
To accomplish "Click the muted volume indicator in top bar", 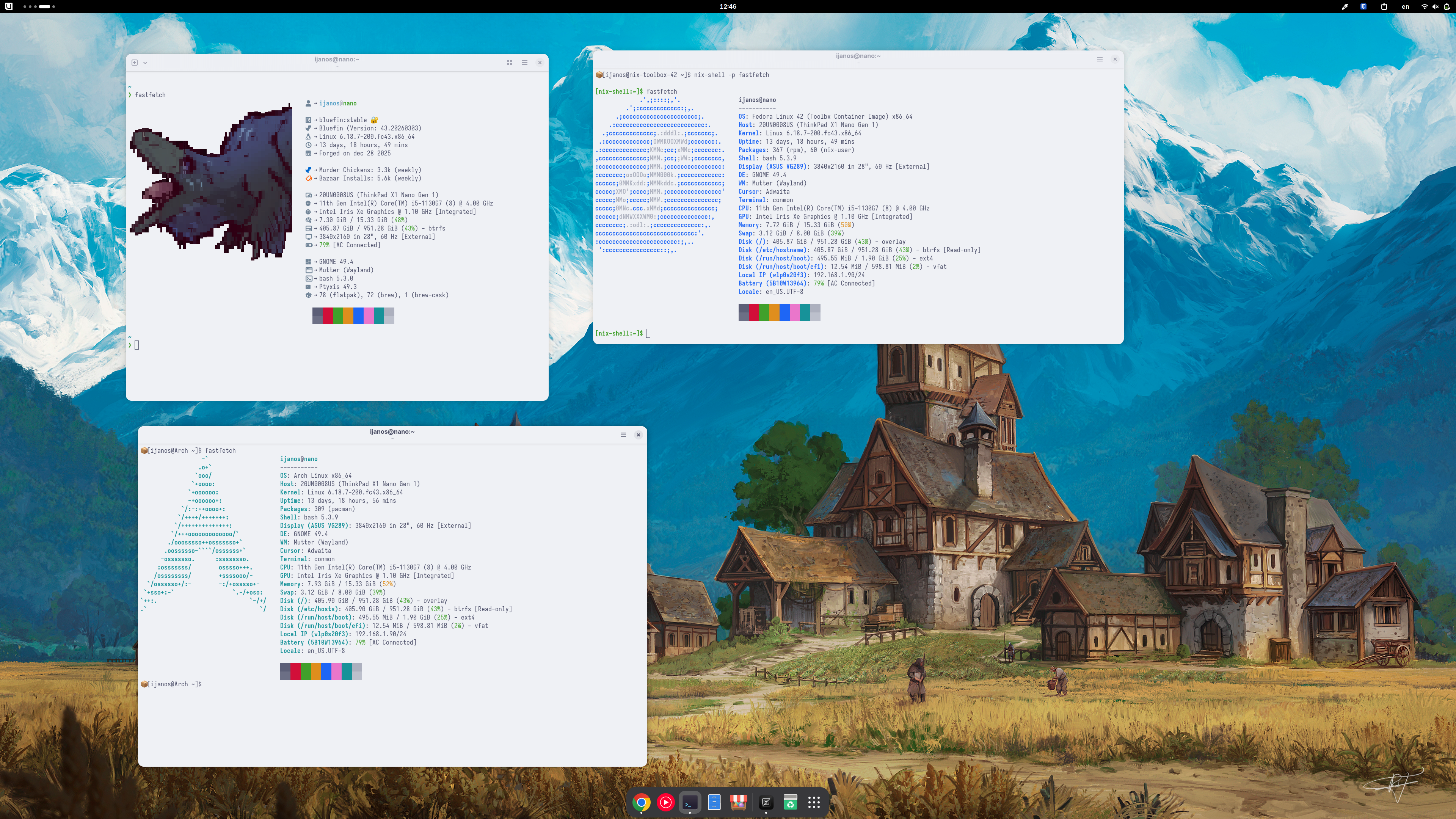I will (x=1435, y=7).
